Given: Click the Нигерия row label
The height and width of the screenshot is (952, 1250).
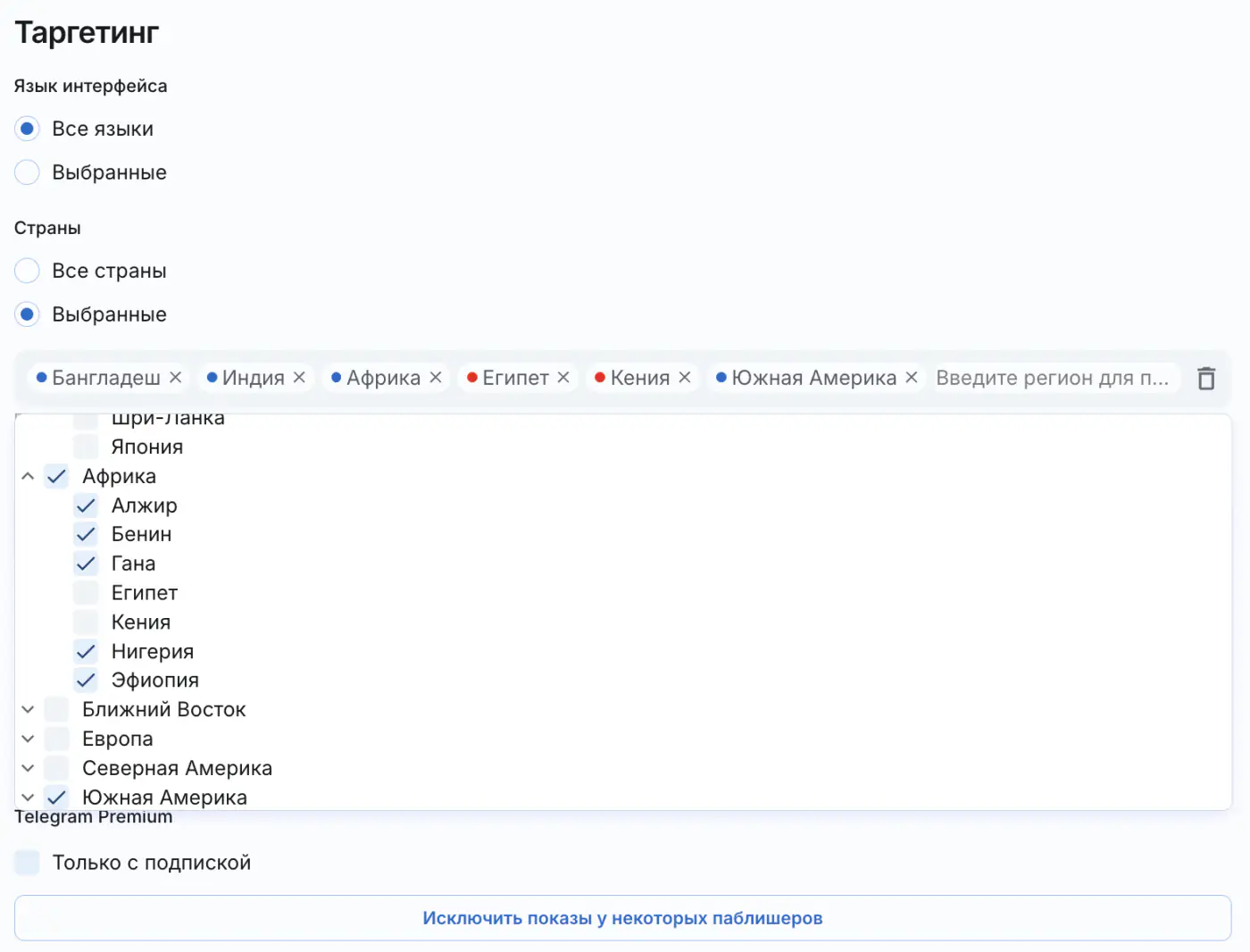Looking at the screenshot, I should [153, 652].
